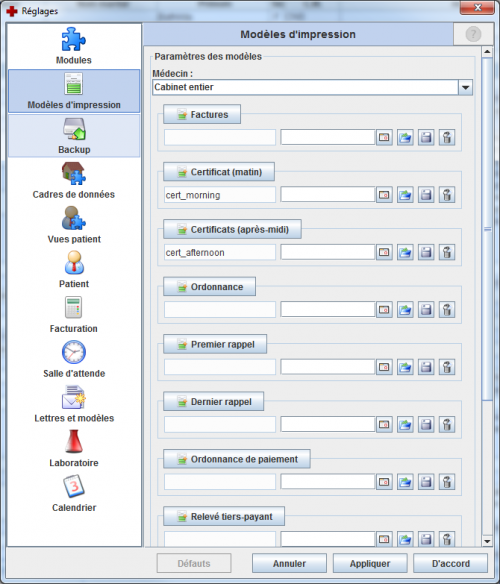Open Cadres de données settings
500x584 pixels.
(x=74, y=181)
